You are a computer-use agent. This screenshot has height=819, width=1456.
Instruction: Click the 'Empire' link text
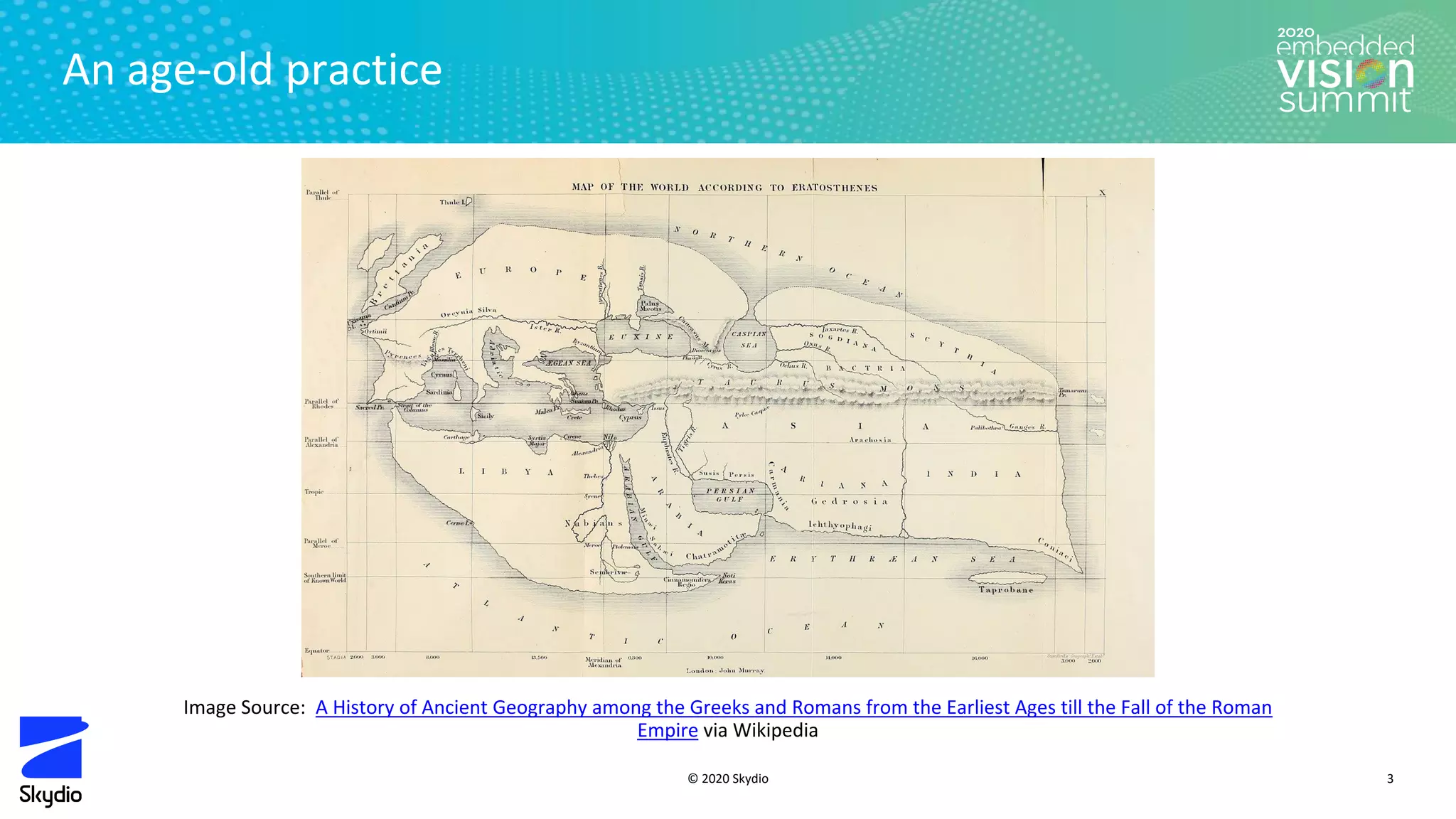[x=667, y=730]
